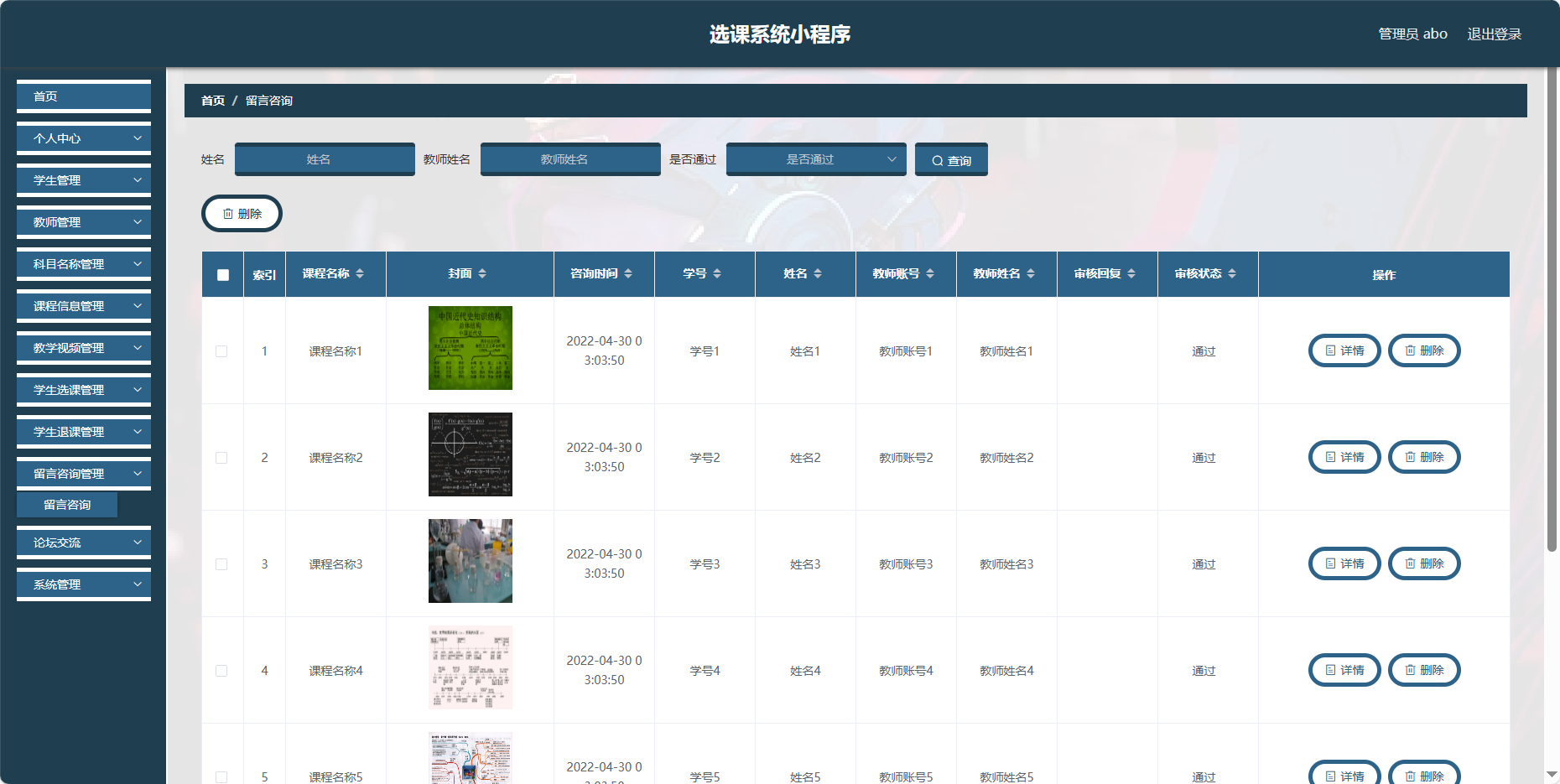Sort table by 课程名称 column arrows
This screenshot has width=1560, height=784.
point(360,273)
